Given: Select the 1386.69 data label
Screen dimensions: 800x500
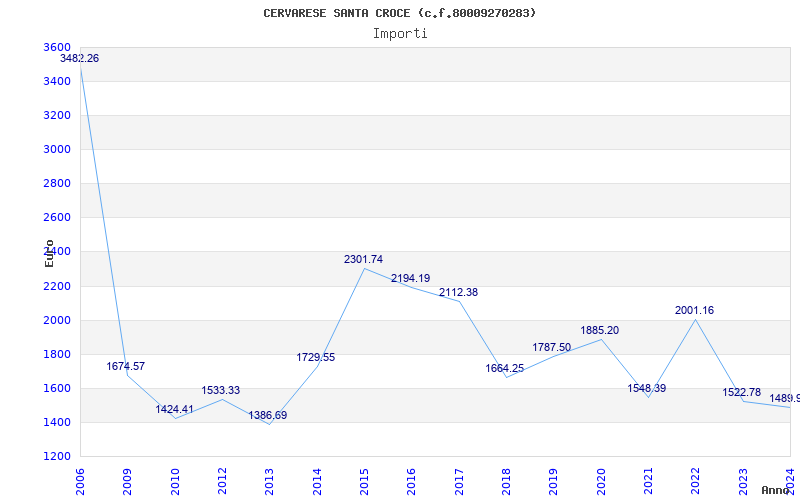Looking at the screenshot, I should click(268, 415).
